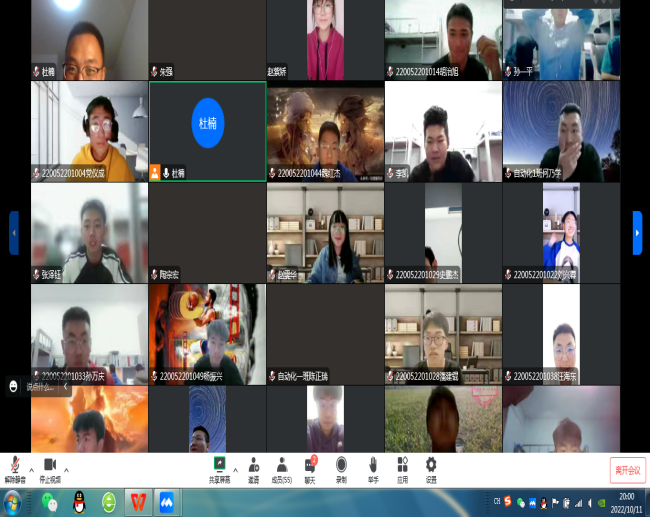The width and height of the screenshot is (650, 517).
Task: Open the apps panel
Action: click(402, 466)
